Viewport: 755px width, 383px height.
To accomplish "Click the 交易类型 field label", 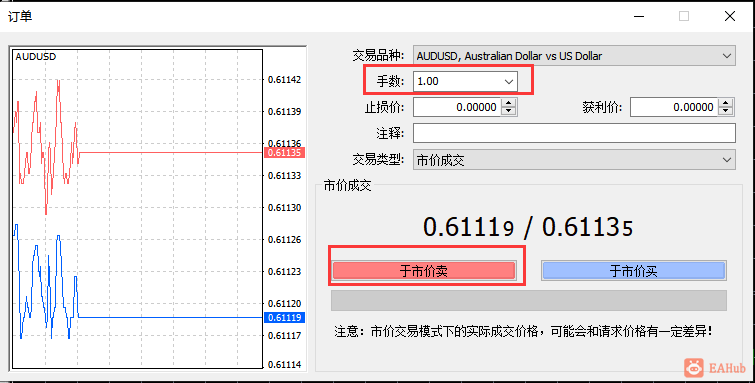I will tap(378, 159).
